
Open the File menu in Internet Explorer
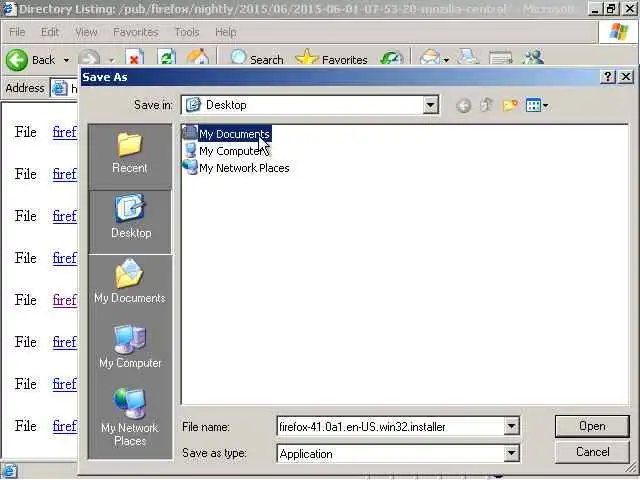[x=17, y=32]
